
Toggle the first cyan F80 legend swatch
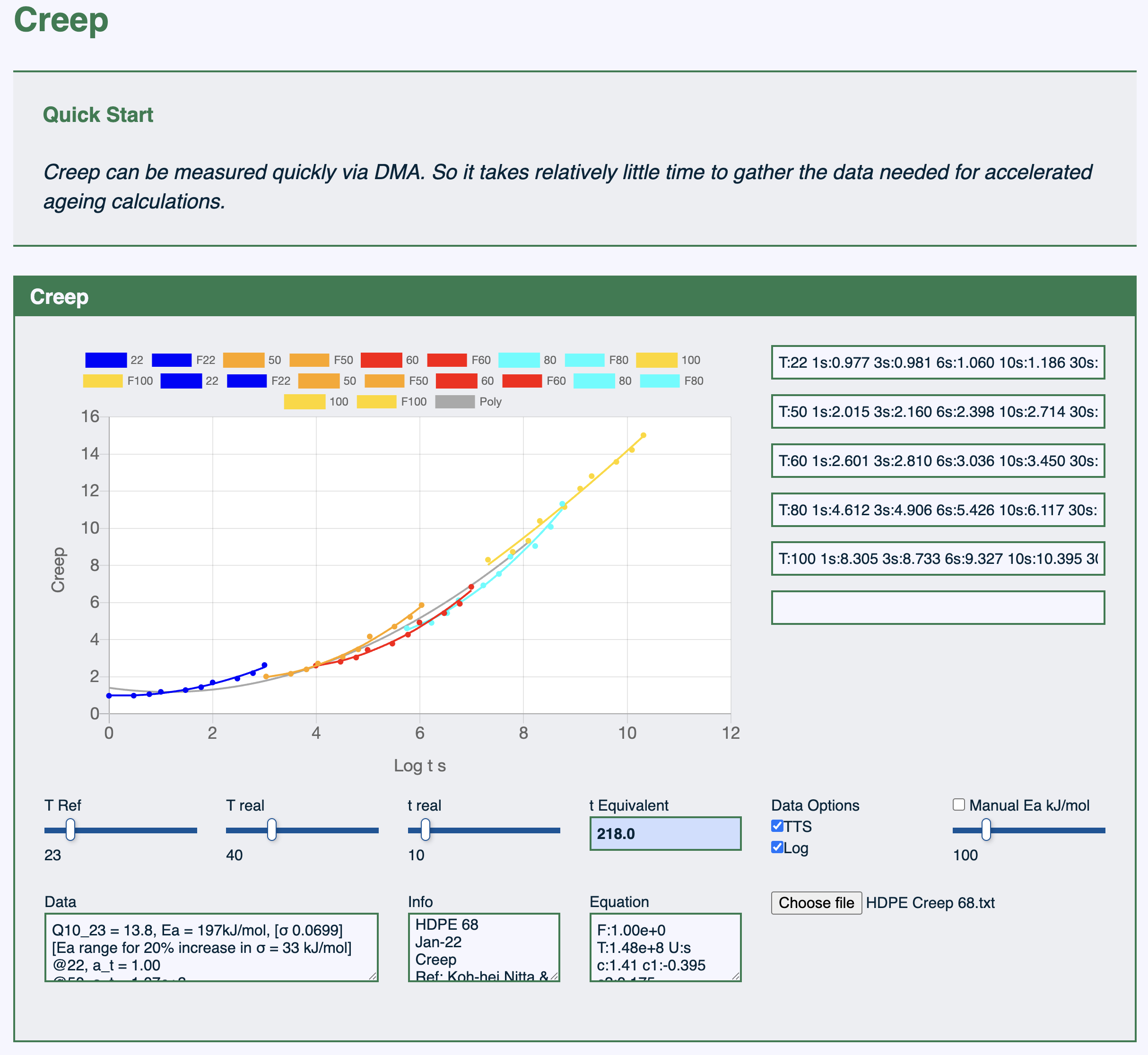(584, 360)
